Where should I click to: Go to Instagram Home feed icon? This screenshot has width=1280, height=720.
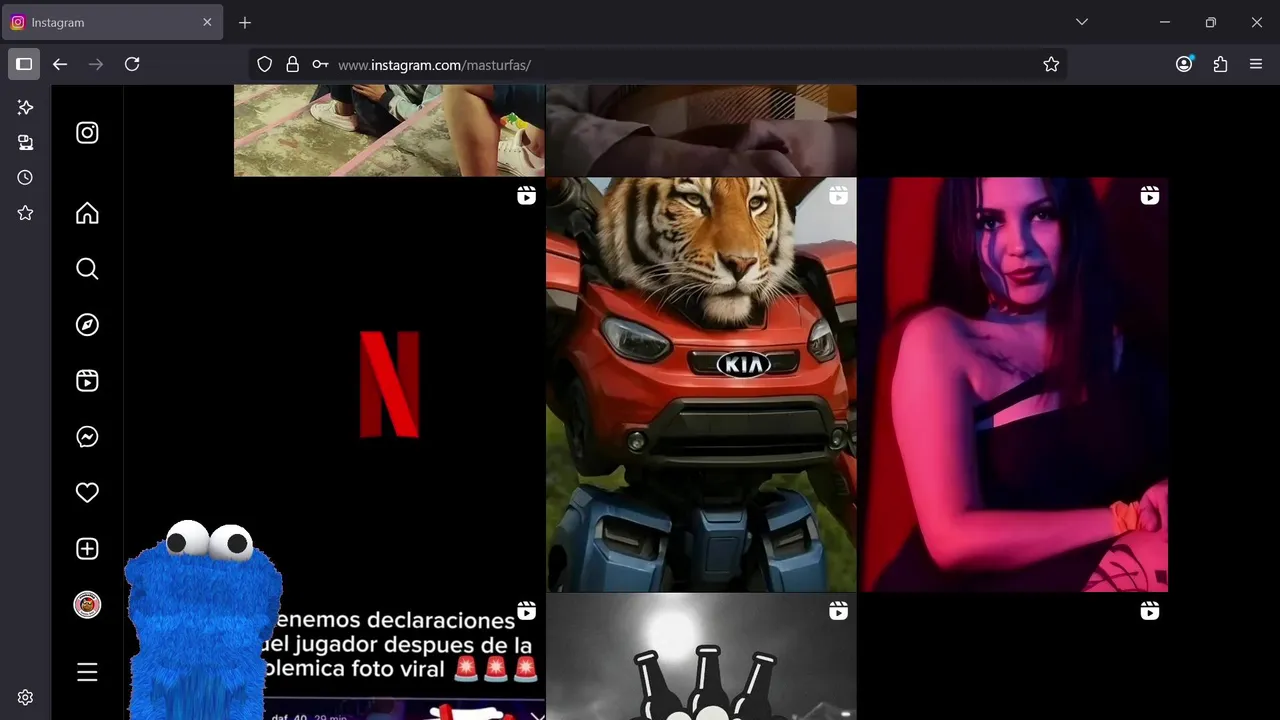tap(87, 213)
